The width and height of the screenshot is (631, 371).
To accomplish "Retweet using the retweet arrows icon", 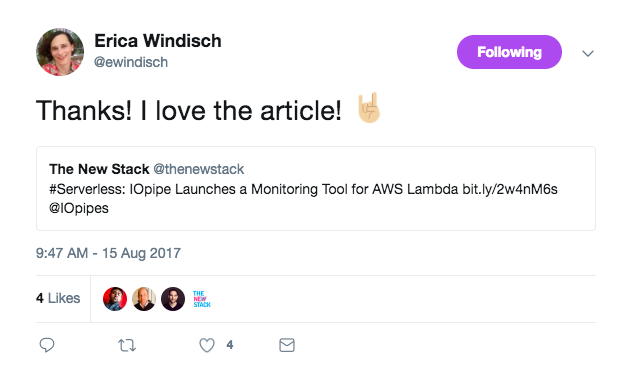I will click(127, 345).
